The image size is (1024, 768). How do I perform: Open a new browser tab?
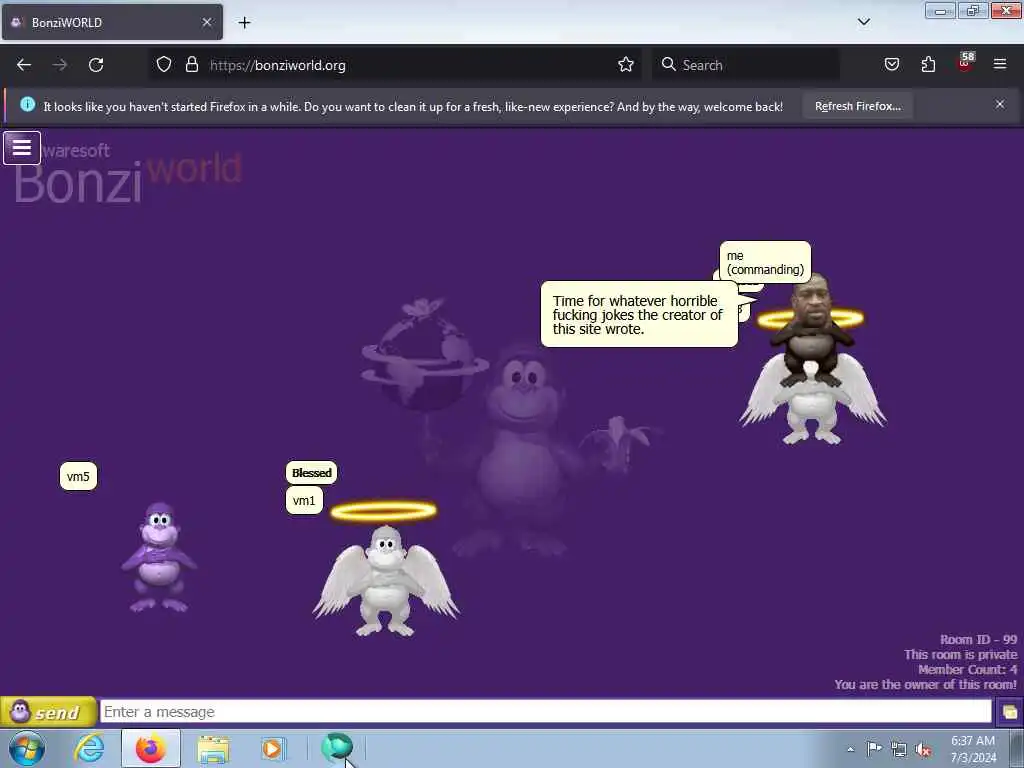tap(244, 23)
